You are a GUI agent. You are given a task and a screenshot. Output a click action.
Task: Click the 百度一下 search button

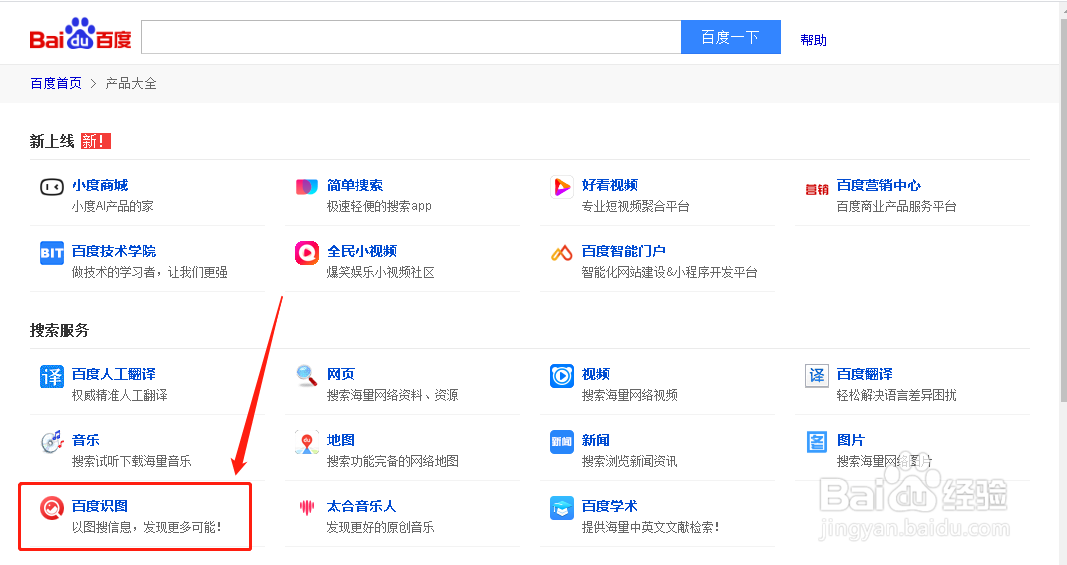click(730, 37)
